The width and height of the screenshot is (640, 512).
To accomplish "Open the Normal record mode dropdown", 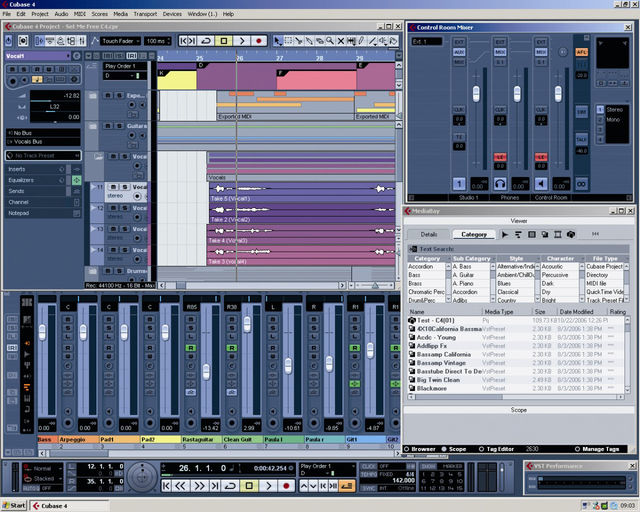I will [x=43, y=468].
